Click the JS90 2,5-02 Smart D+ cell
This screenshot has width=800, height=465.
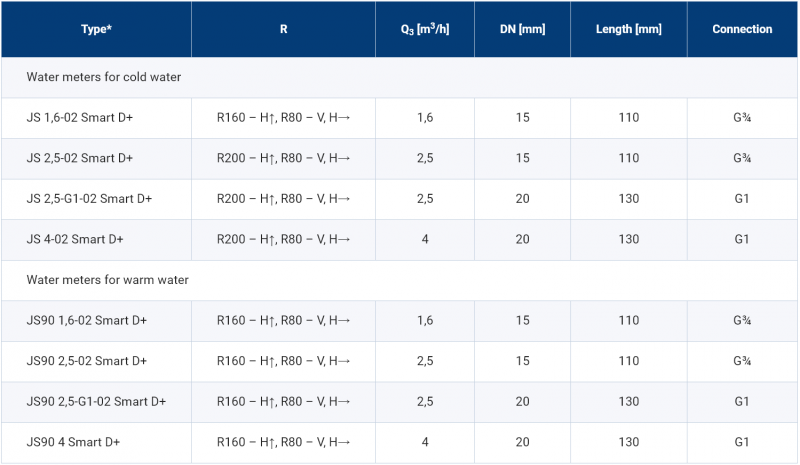tap(96, 361)
